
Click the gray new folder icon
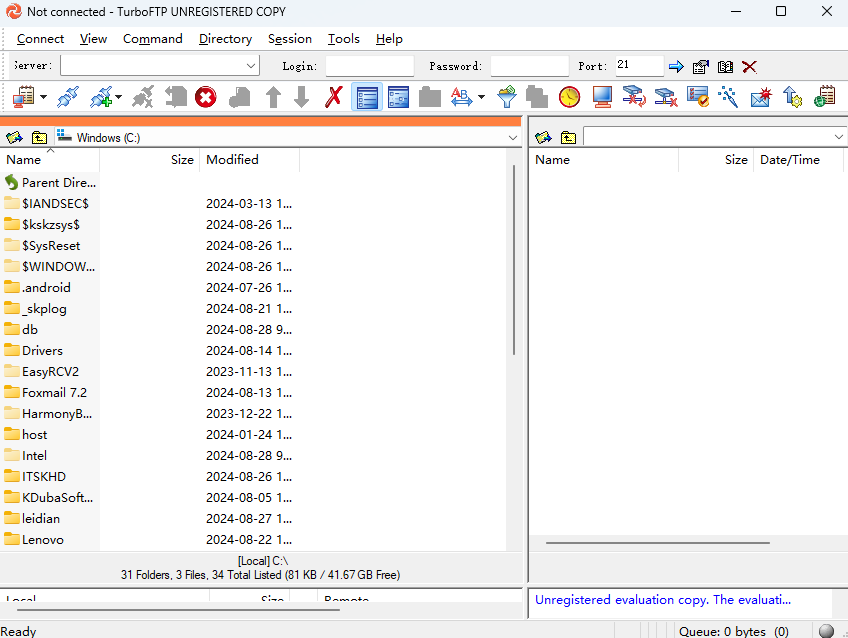pyautogui.click(x=430, y=97)
